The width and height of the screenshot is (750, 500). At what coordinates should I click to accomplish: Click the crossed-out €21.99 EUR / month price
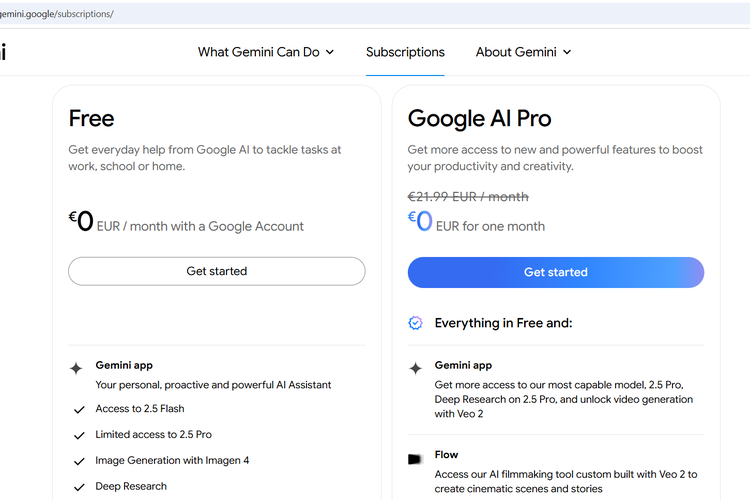tap(468, 197)
